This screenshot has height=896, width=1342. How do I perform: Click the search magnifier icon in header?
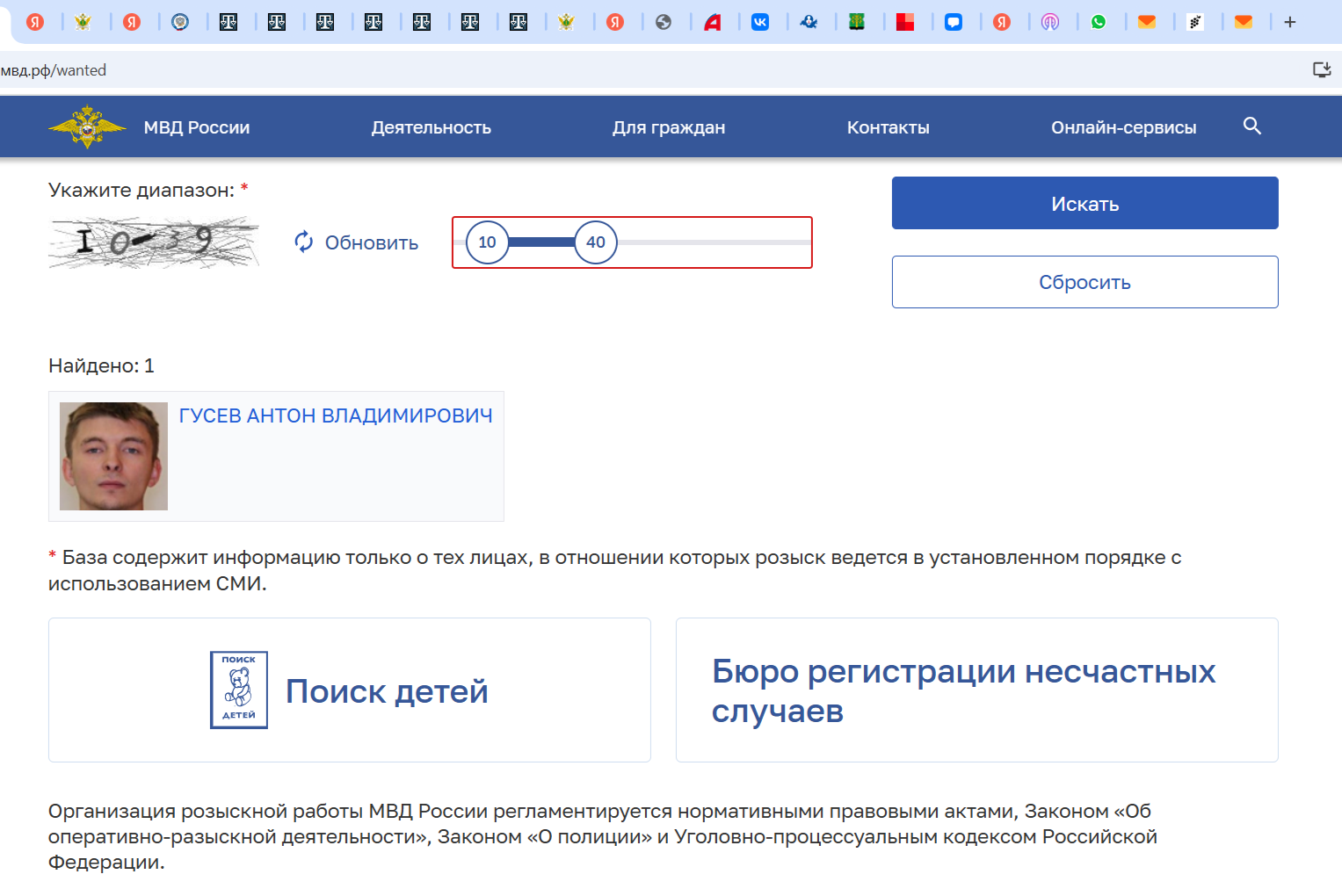pos(1252,126)
